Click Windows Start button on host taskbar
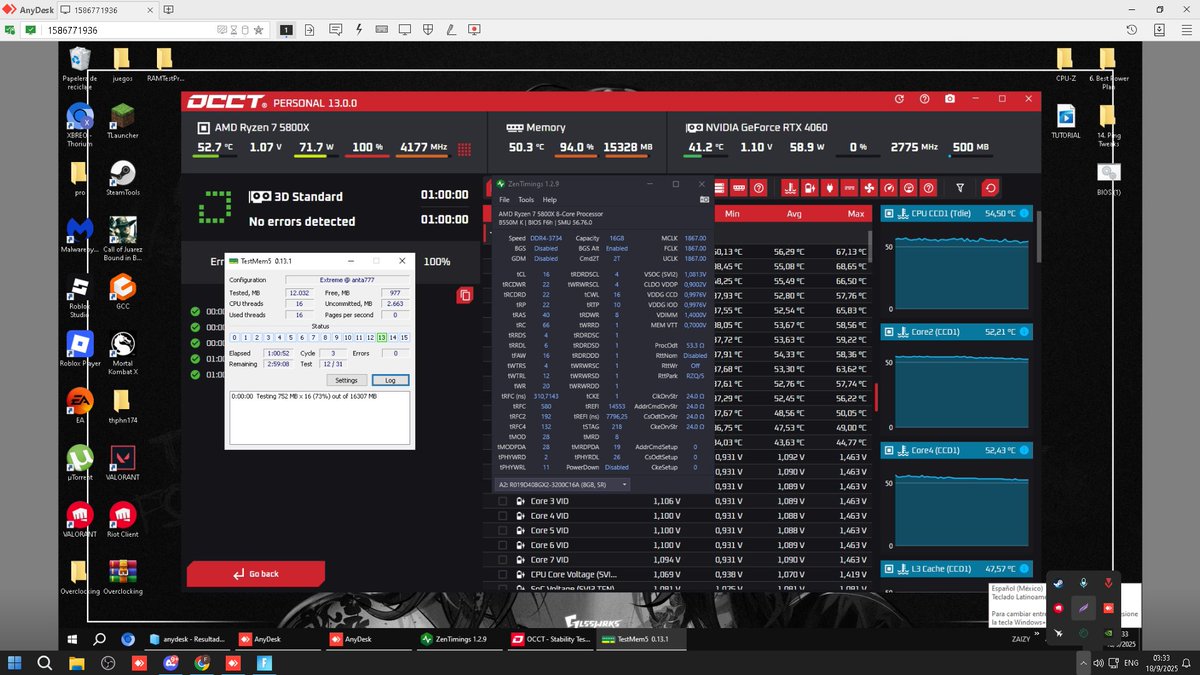 point(16,662)
